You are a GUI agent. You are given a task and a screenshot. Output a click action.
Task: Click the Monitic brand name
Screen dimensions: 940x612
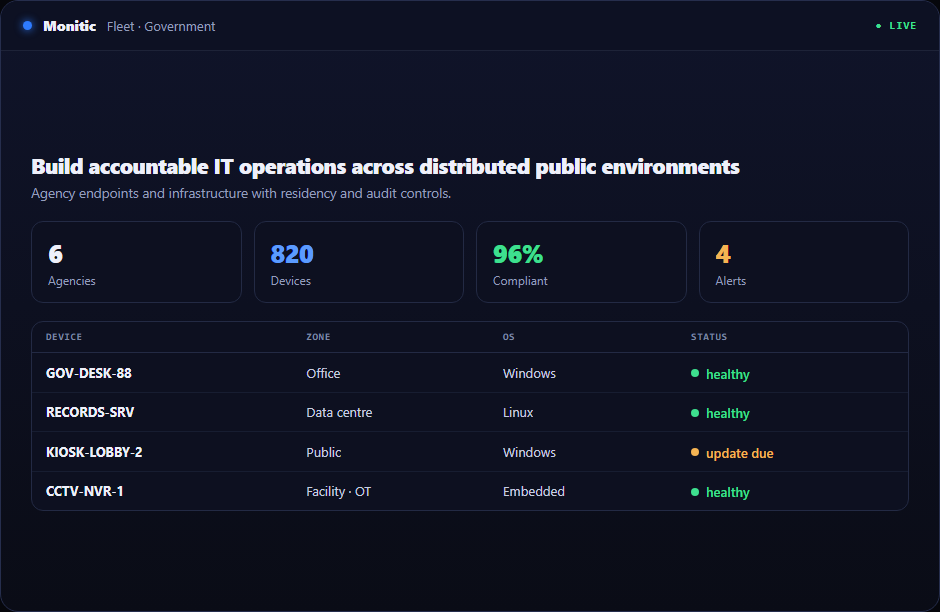pos(70,26)
